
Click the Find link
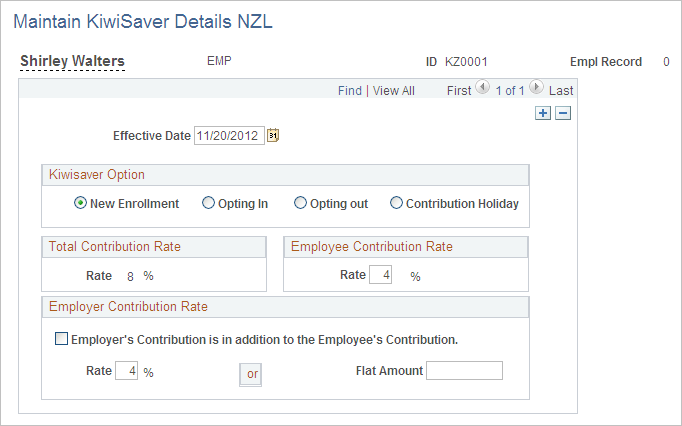[x=350, y=91]
